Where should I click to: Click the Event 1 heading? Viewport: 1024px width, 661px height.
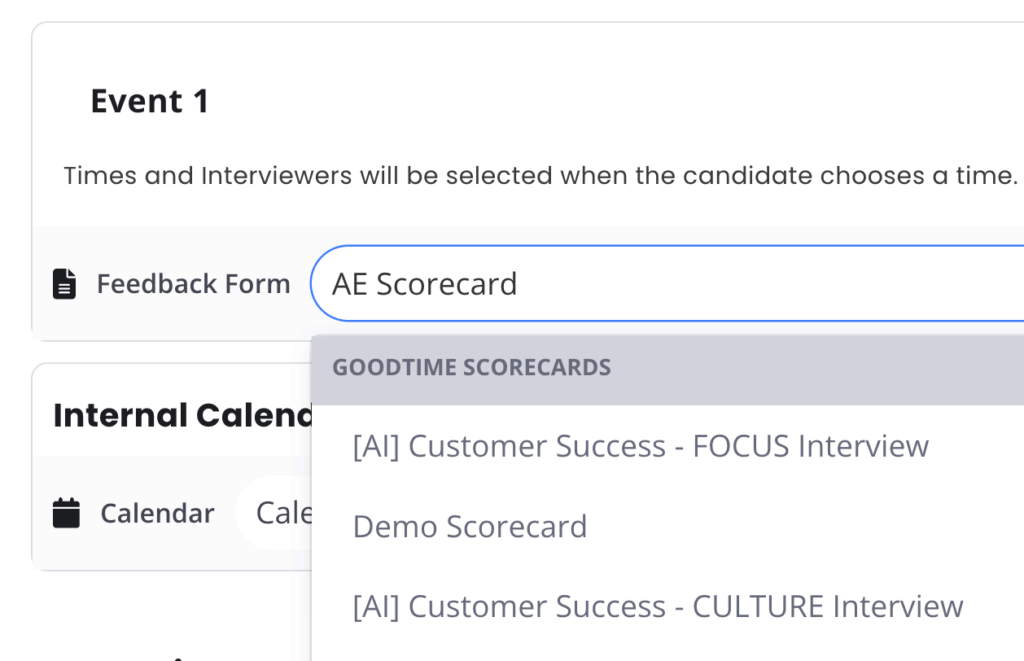point(149,102)
